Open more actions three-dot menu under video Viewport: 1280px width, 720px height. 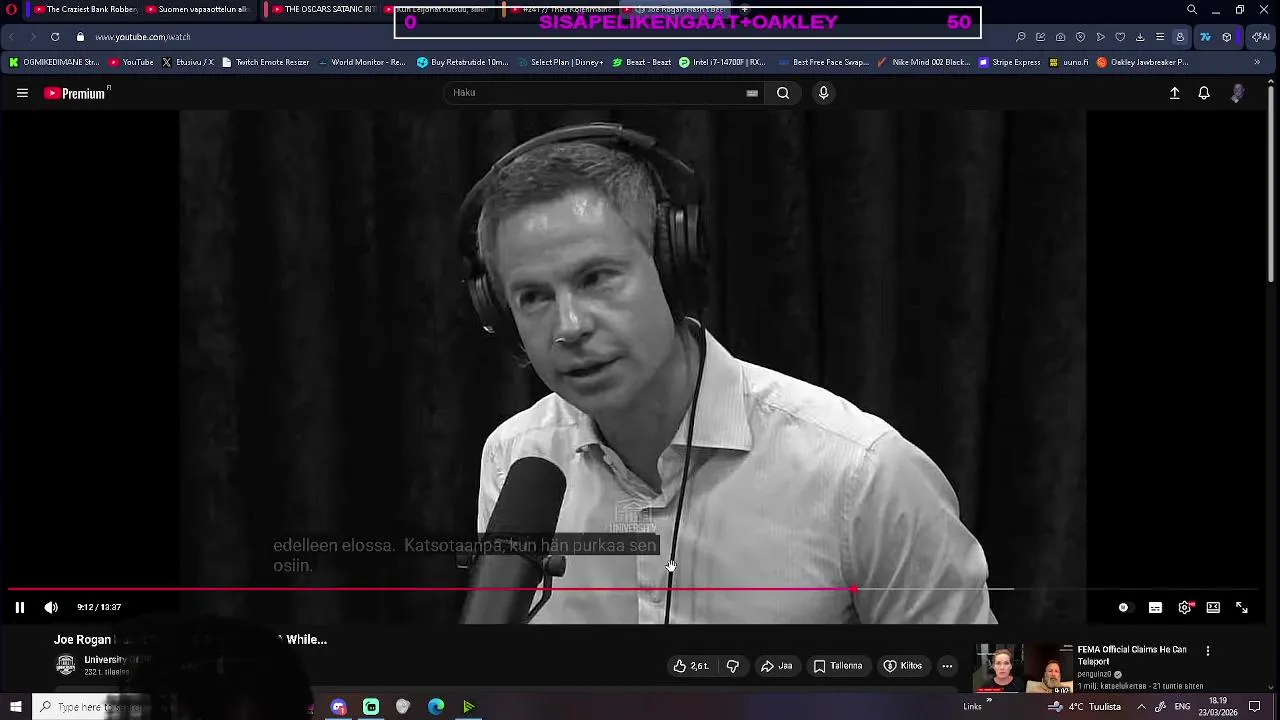coord(947,666)
